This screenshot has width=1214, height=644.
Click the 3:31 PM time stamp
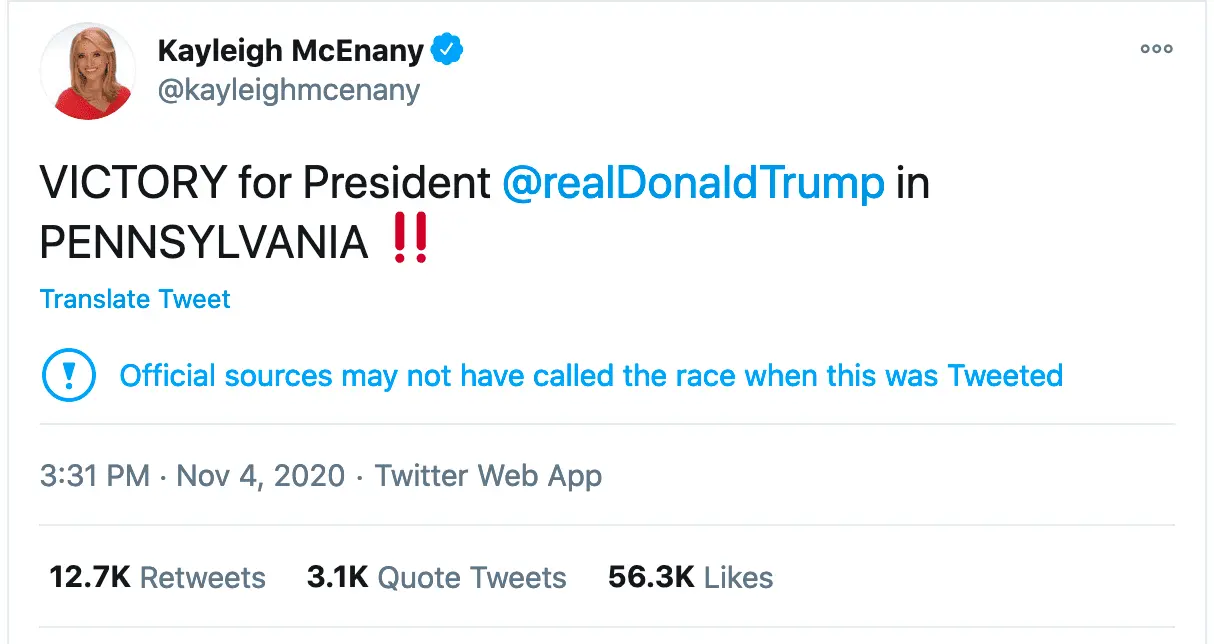tap(95, 475)
